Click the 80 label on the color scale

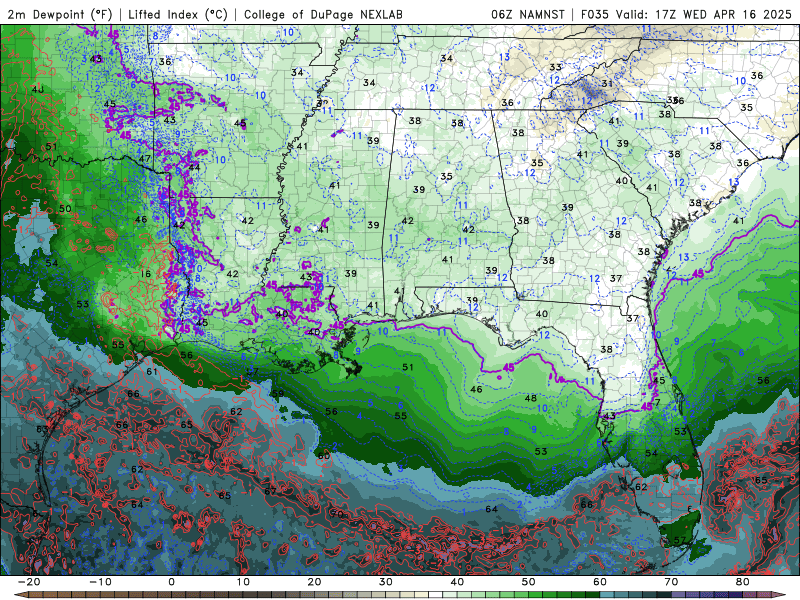coord(743,582)
